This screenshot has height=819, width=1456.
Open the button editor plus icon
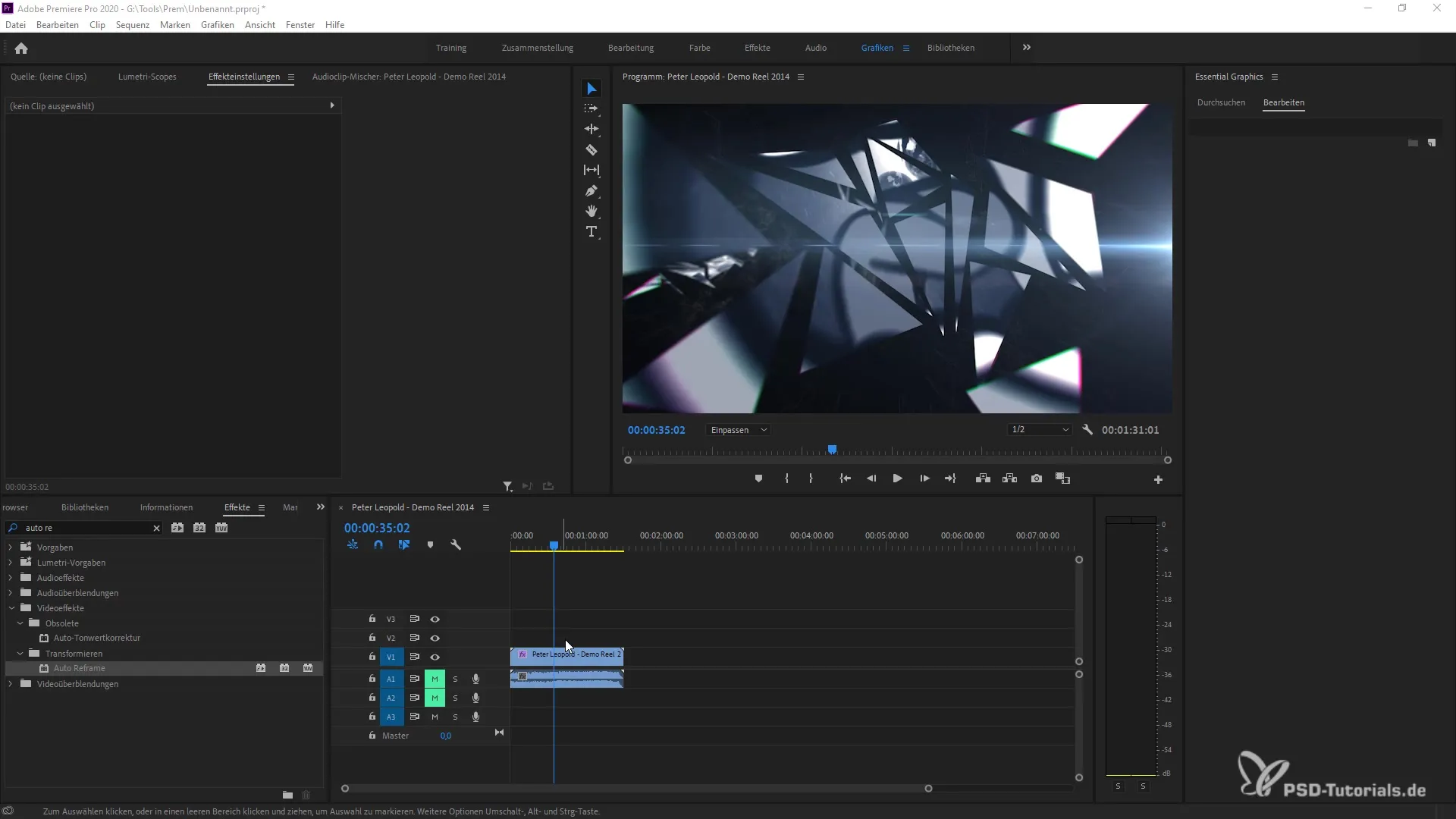click(1158, 479)
